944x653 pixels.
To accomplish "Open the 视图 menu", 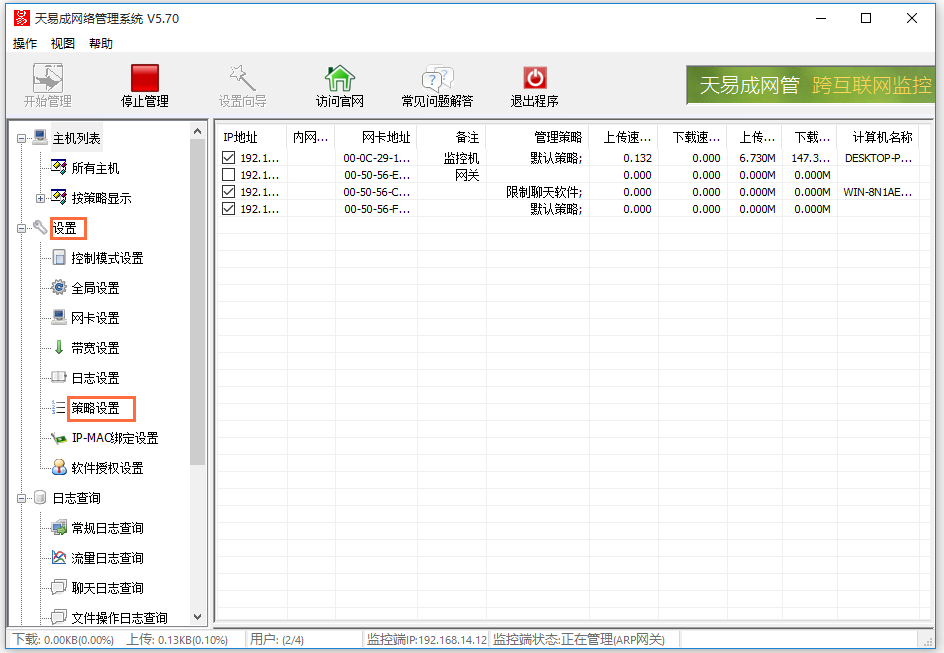I will click(63, 43).
